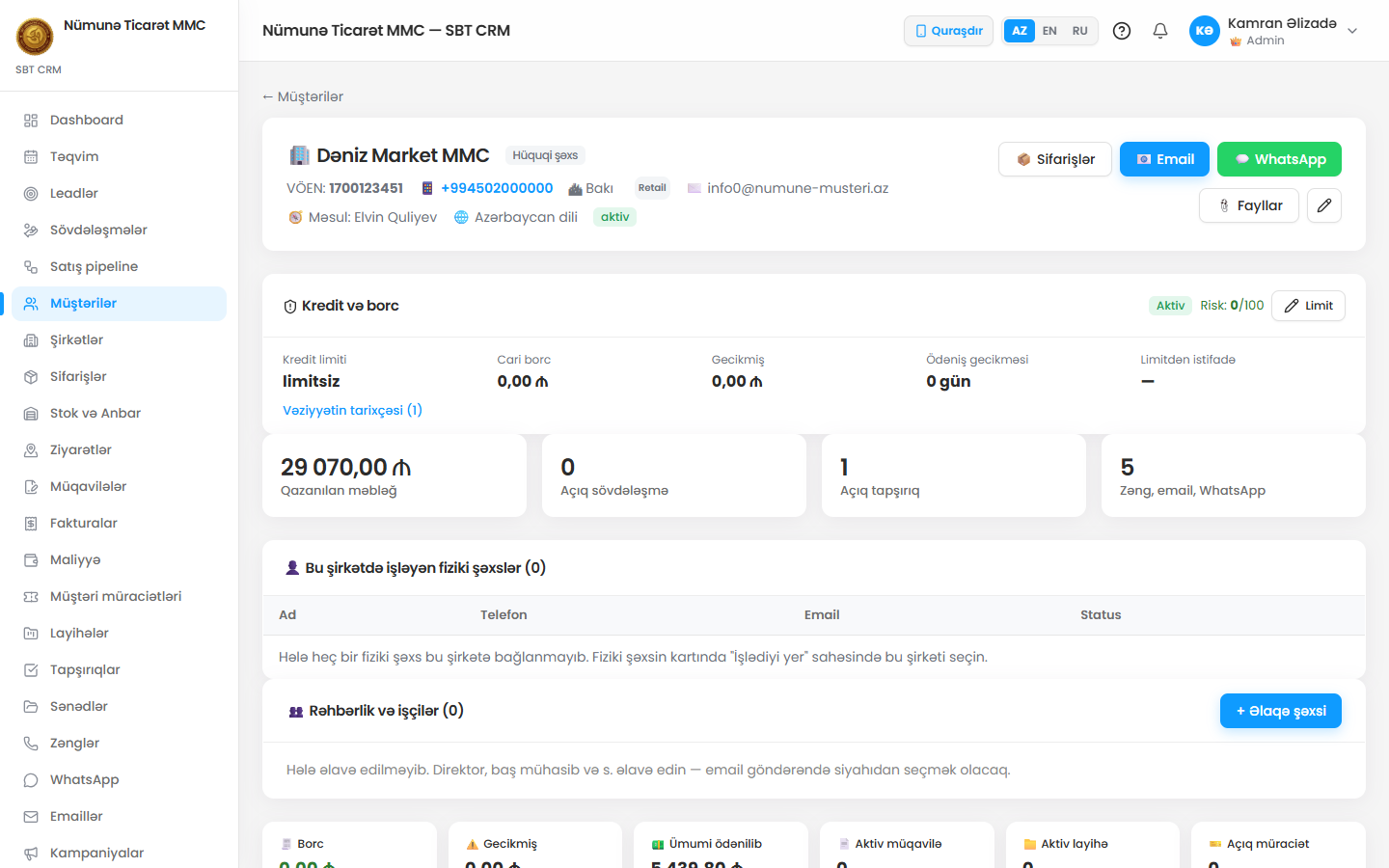This screenshot has width=1389, height=868.
Task: Click the pencil edit icon beside Fayllar
Action: tap(1324, 205)
